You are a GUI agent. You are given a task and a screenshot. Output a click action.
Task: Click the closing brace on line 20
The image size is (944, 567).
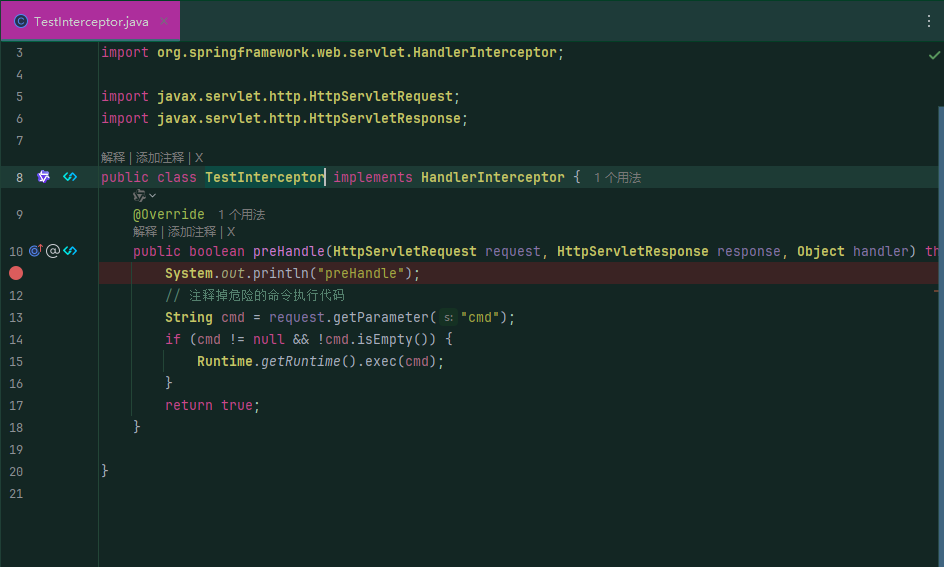pos(105,471)
